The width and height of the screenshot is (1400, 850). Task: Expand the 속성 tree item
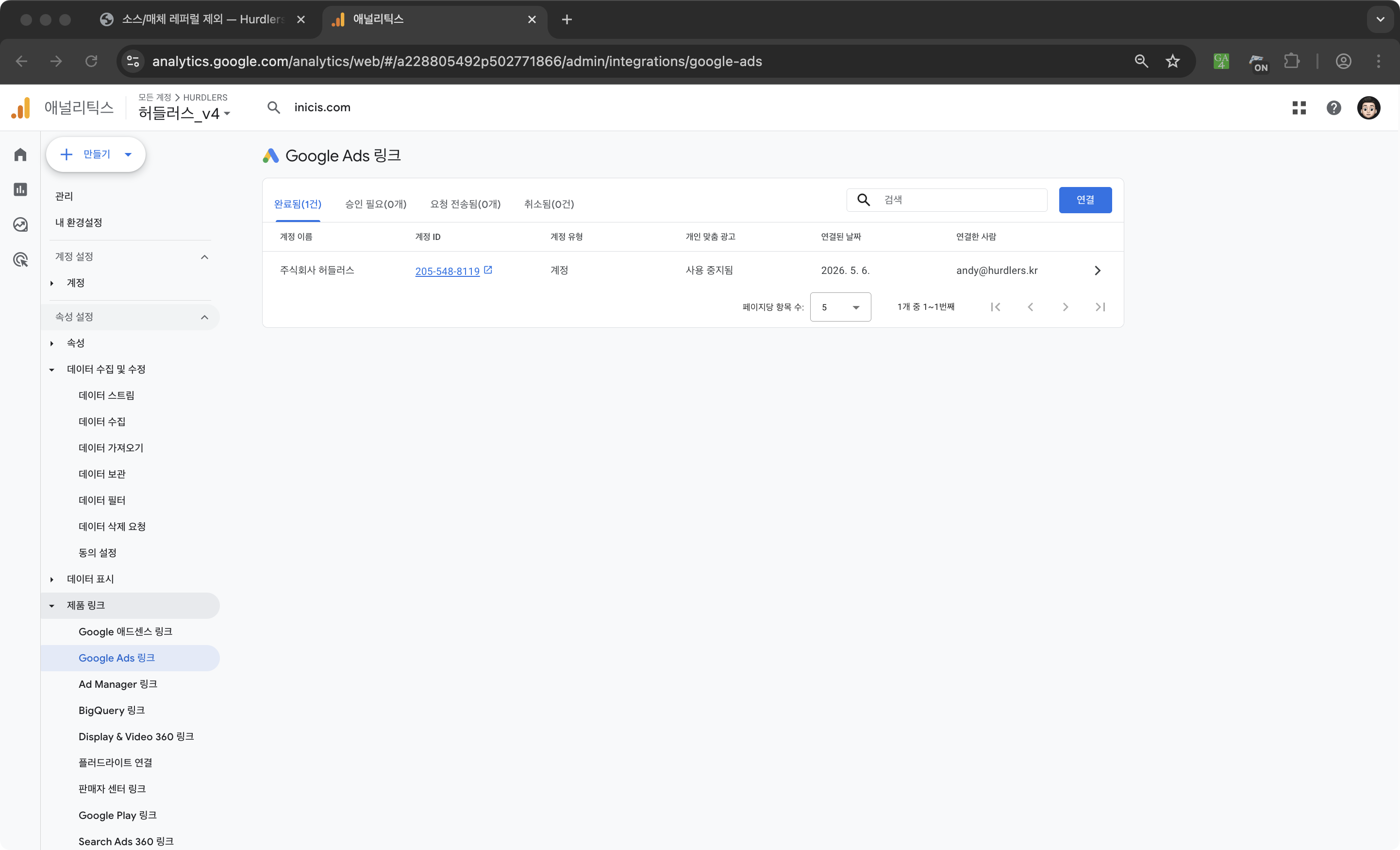tap(52, 343)
